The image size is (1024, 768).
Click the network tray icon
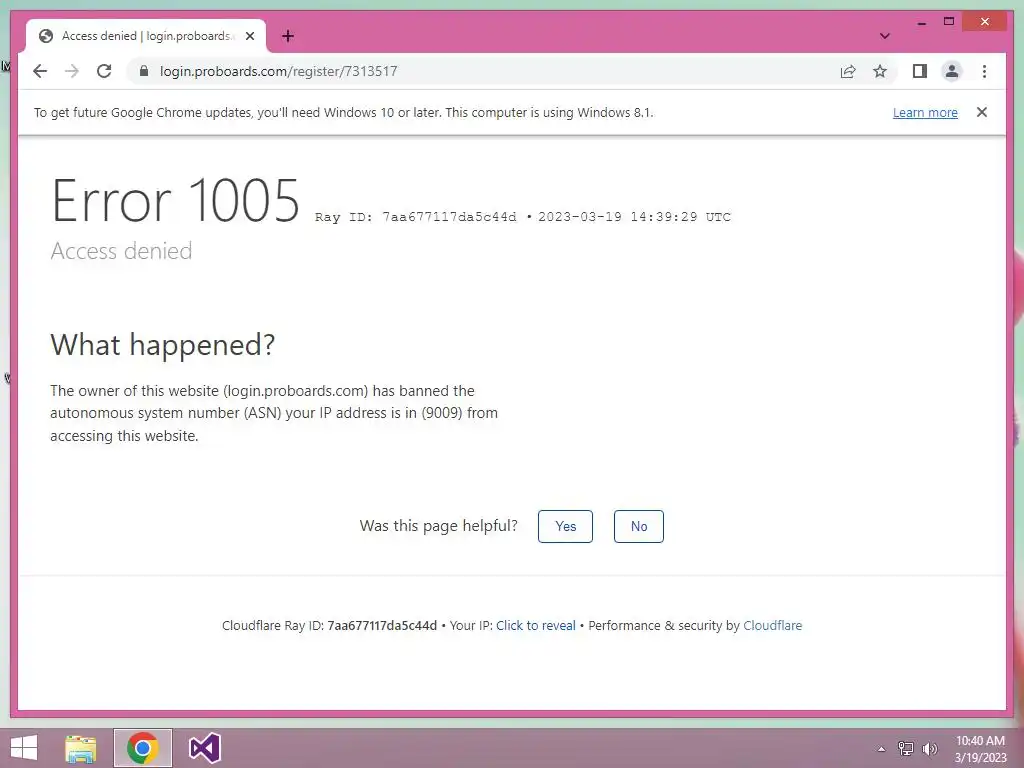(x=905, y=748)
